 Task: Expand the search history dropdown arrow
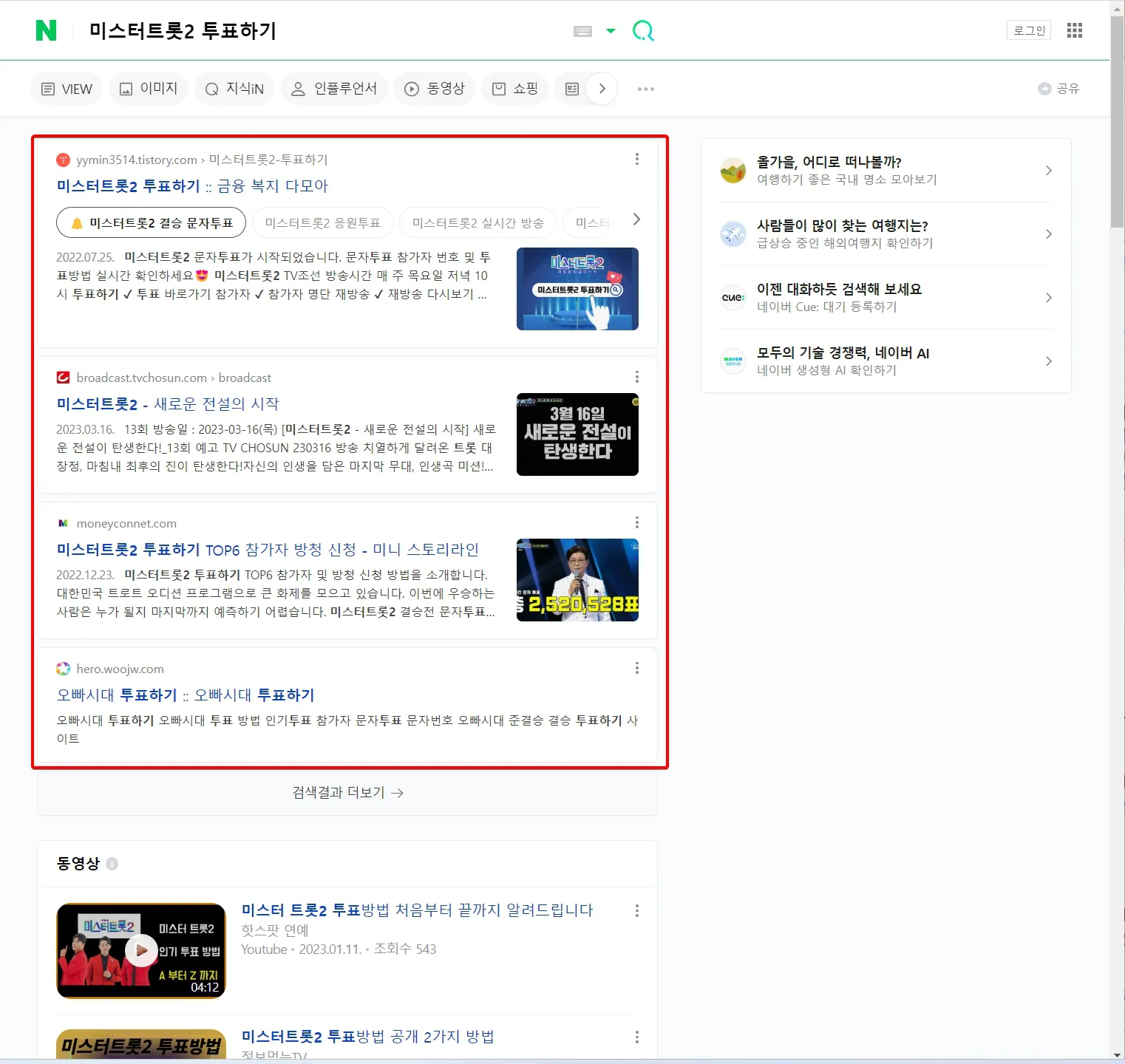coord(611,31)
